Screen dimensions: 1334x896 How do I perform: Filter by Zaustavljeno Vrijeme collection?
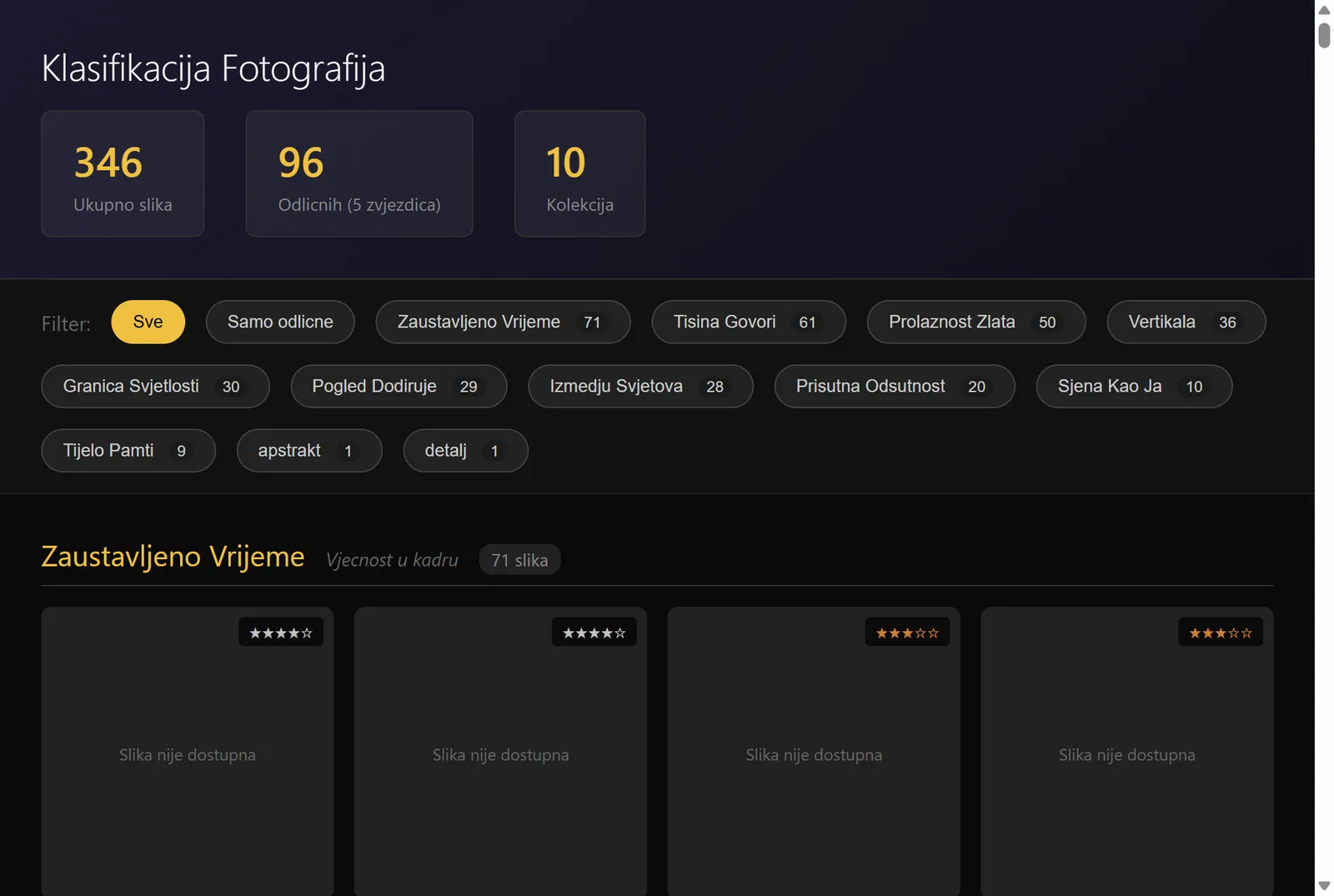click(503, 322)
